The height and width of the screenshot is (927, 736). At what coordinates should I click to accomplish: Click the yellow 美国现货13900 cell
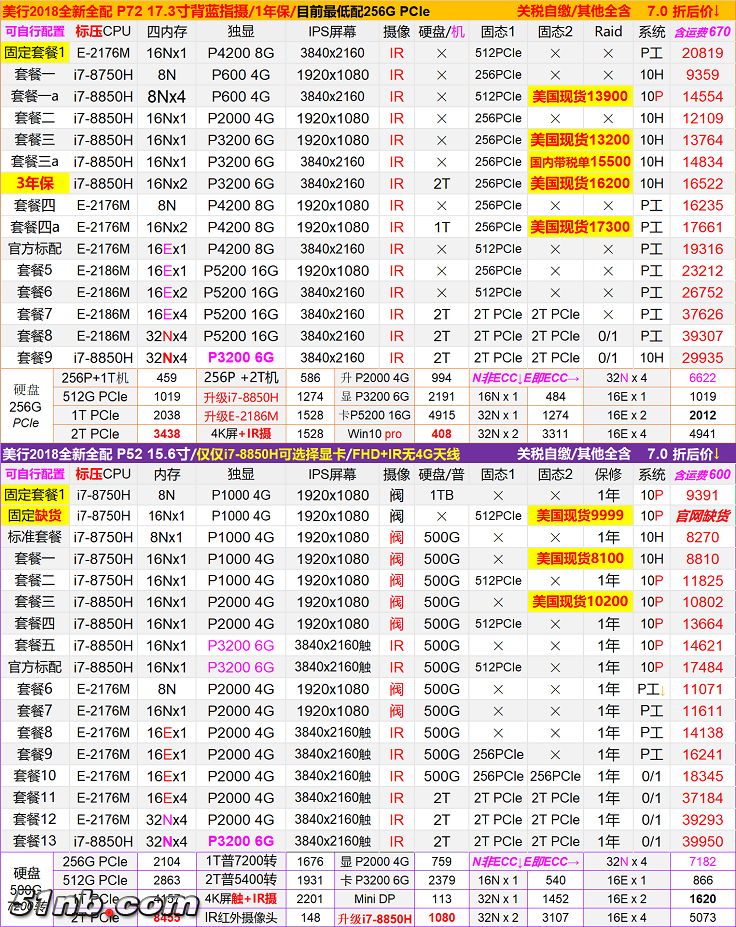click(x=580, y=96)
